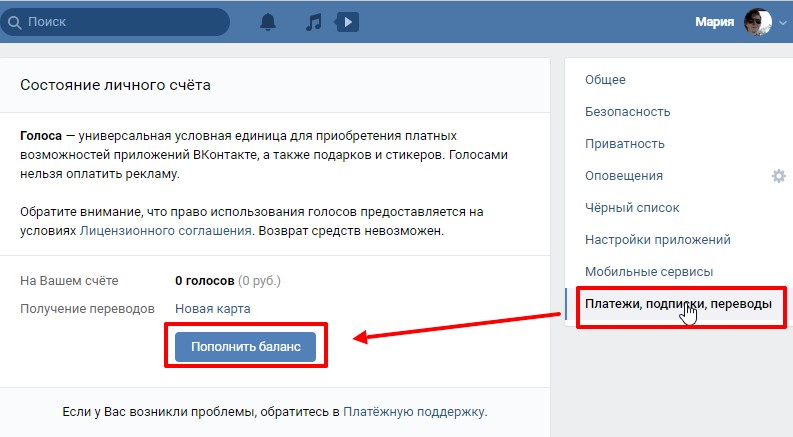Open the Лицензионного соглашения link
Viewport: 793px width, 437px height.
tap(165, 231)
